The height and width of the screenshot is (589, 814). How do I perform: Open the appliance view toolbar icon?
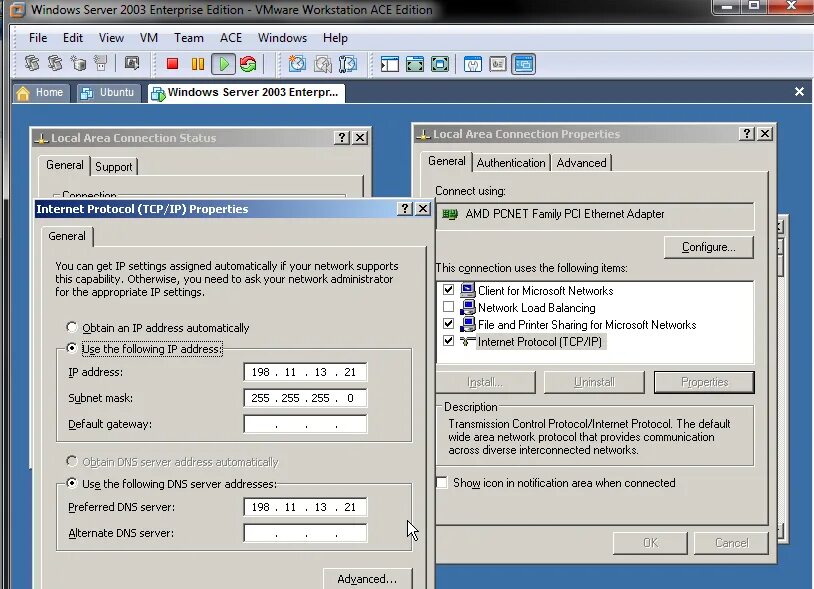(498, 64)
